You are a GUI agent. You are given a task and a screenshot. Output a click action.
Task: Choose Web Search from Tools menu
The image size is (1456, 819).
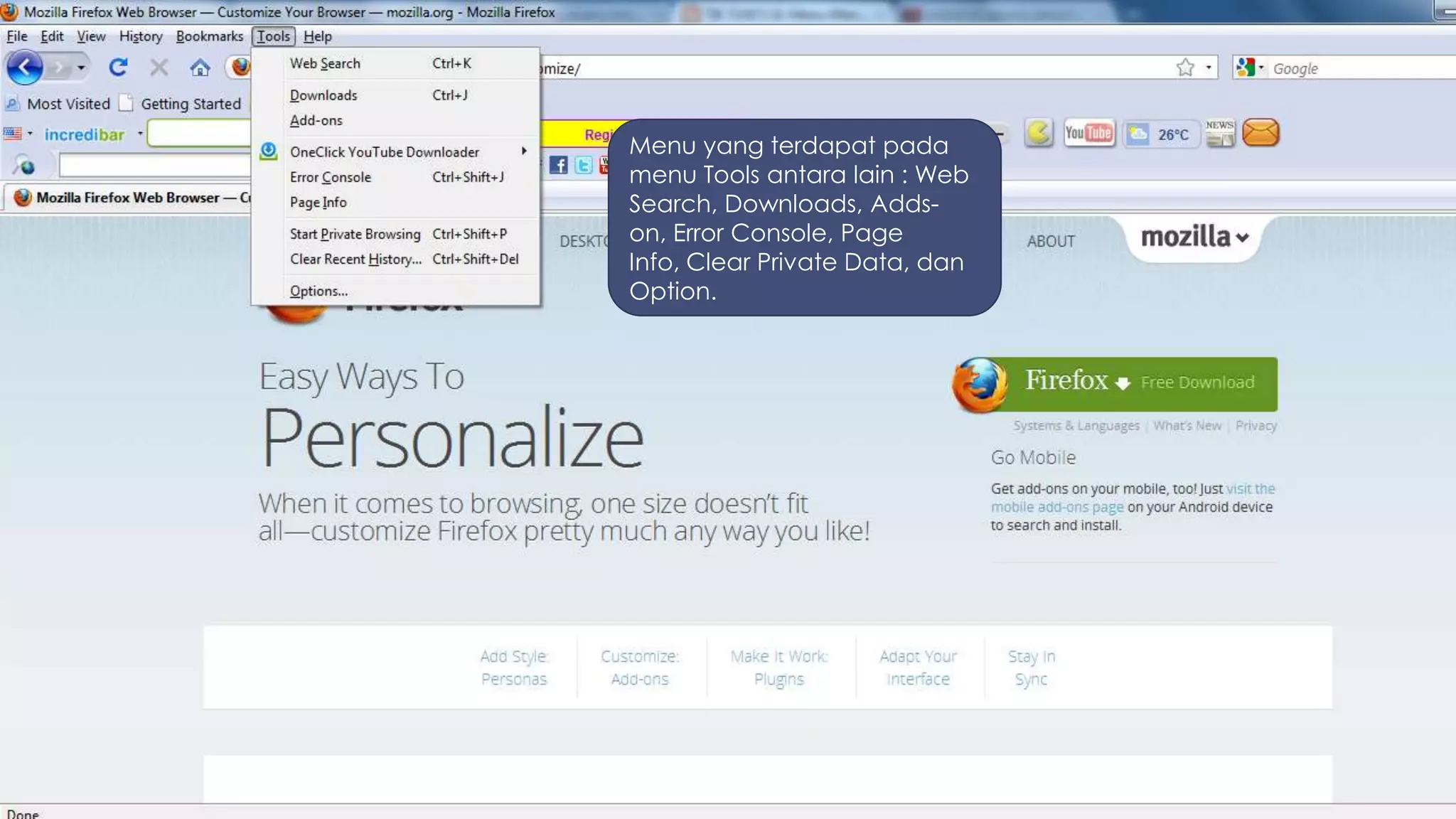pos(396,63)
